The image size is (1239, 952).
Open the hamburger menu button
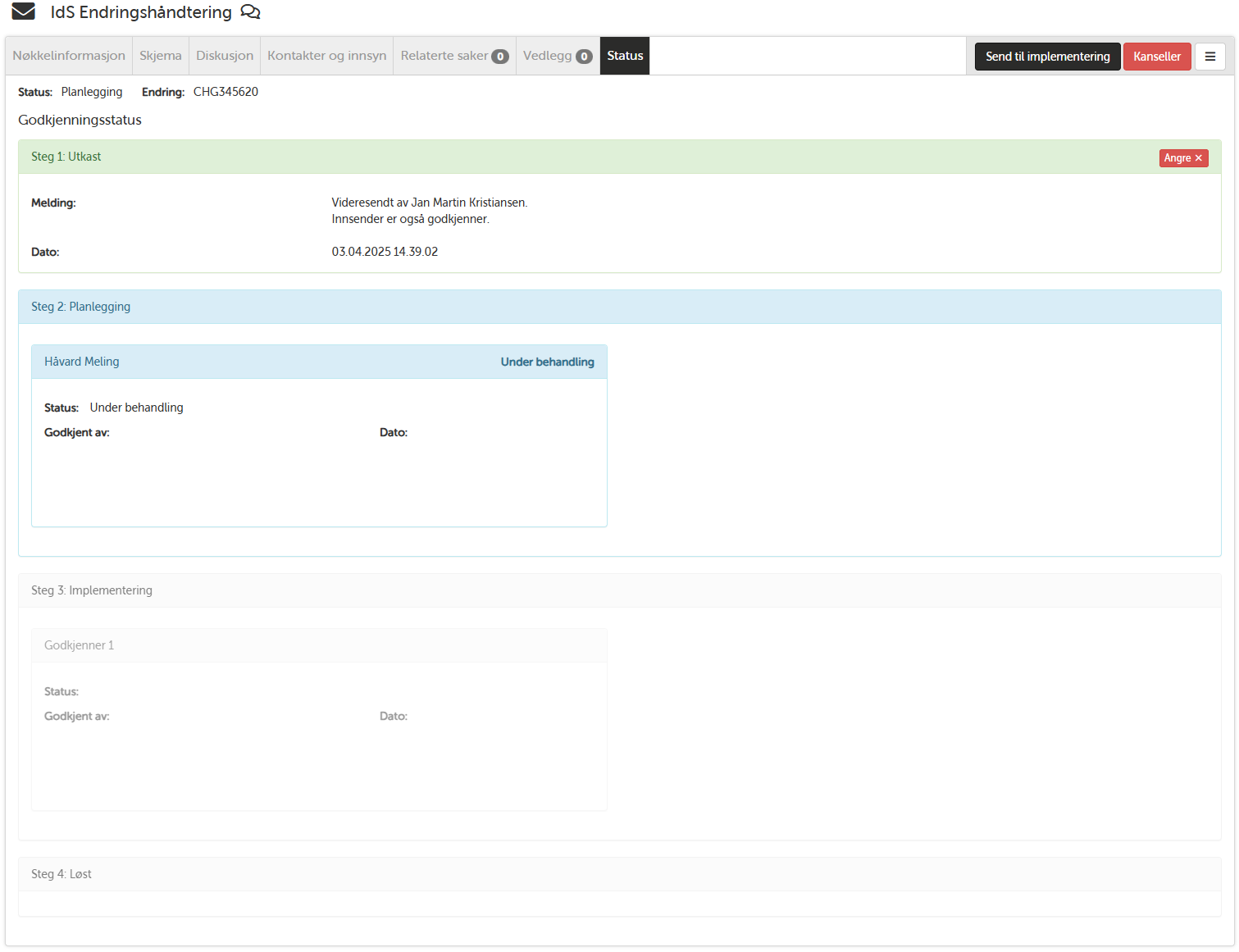click(x=1209, y=57)
